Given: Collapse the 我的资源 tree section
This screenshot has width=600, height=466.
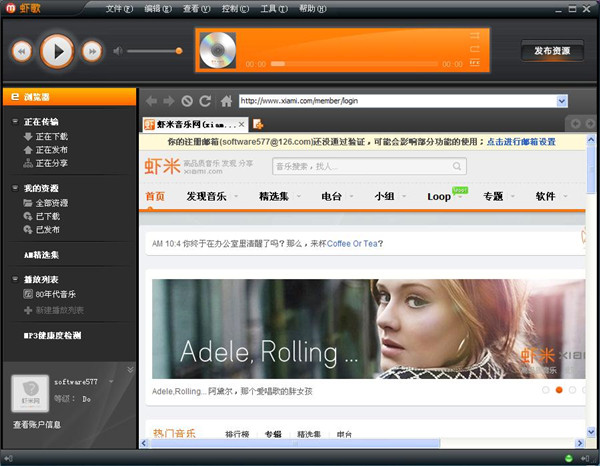Looking at the screenshot, I should 15,188.
